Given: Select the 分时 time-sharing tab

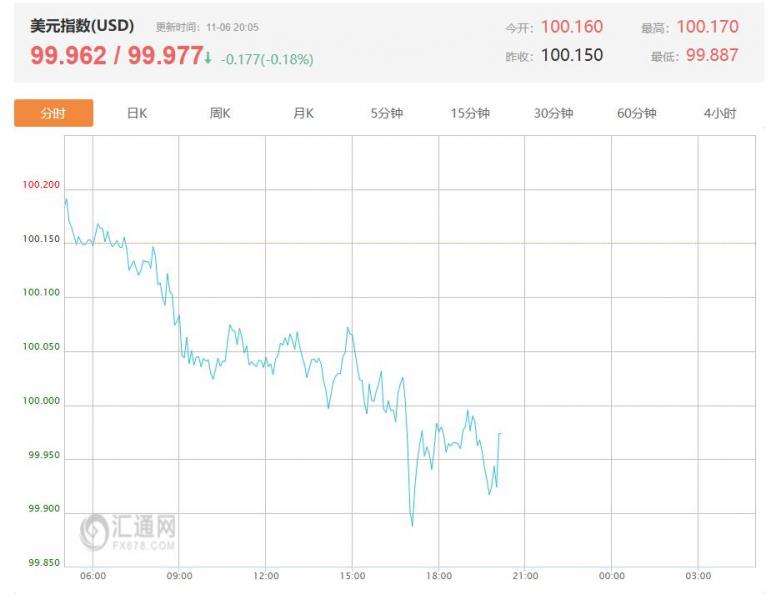Looking at the screenshot, I should pos(53,113).
